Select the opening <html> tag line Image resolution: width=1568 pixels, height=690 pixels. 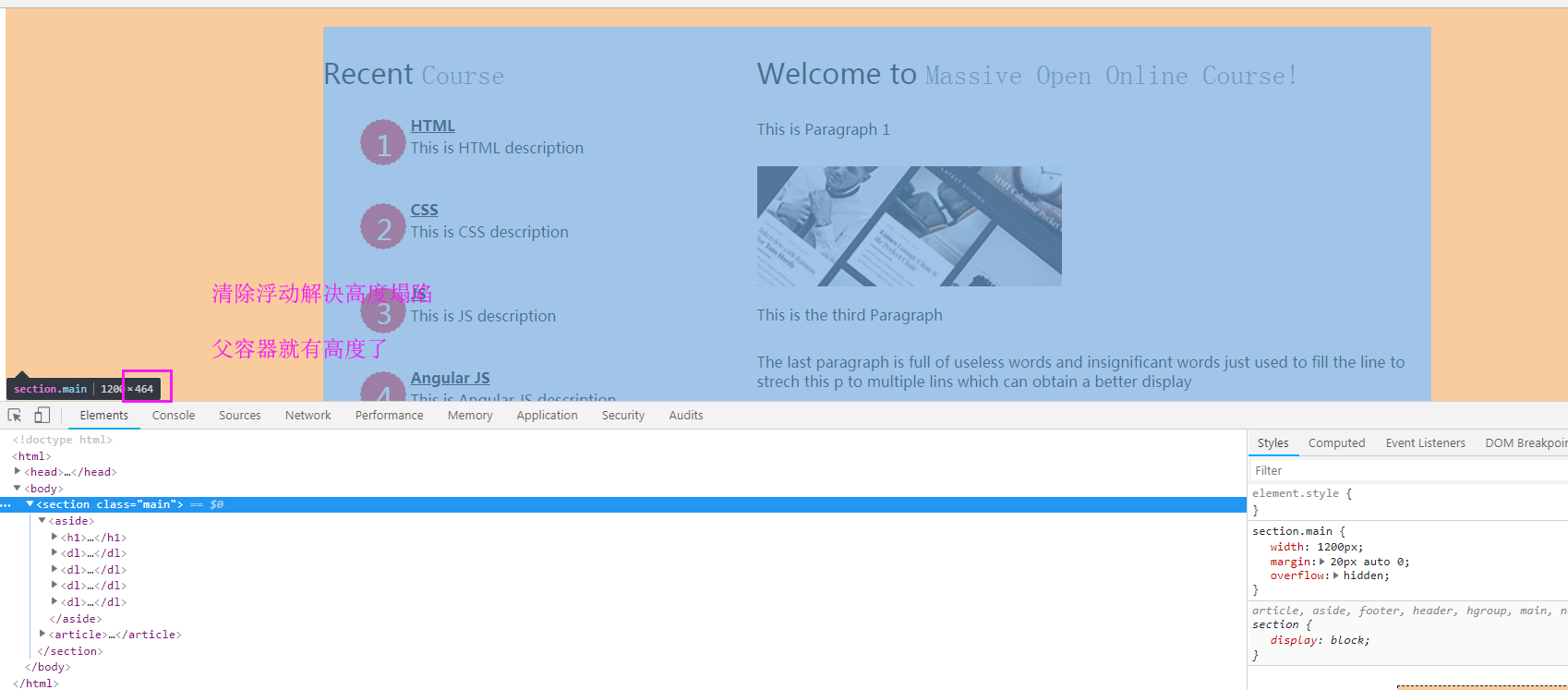pos(31,456)
